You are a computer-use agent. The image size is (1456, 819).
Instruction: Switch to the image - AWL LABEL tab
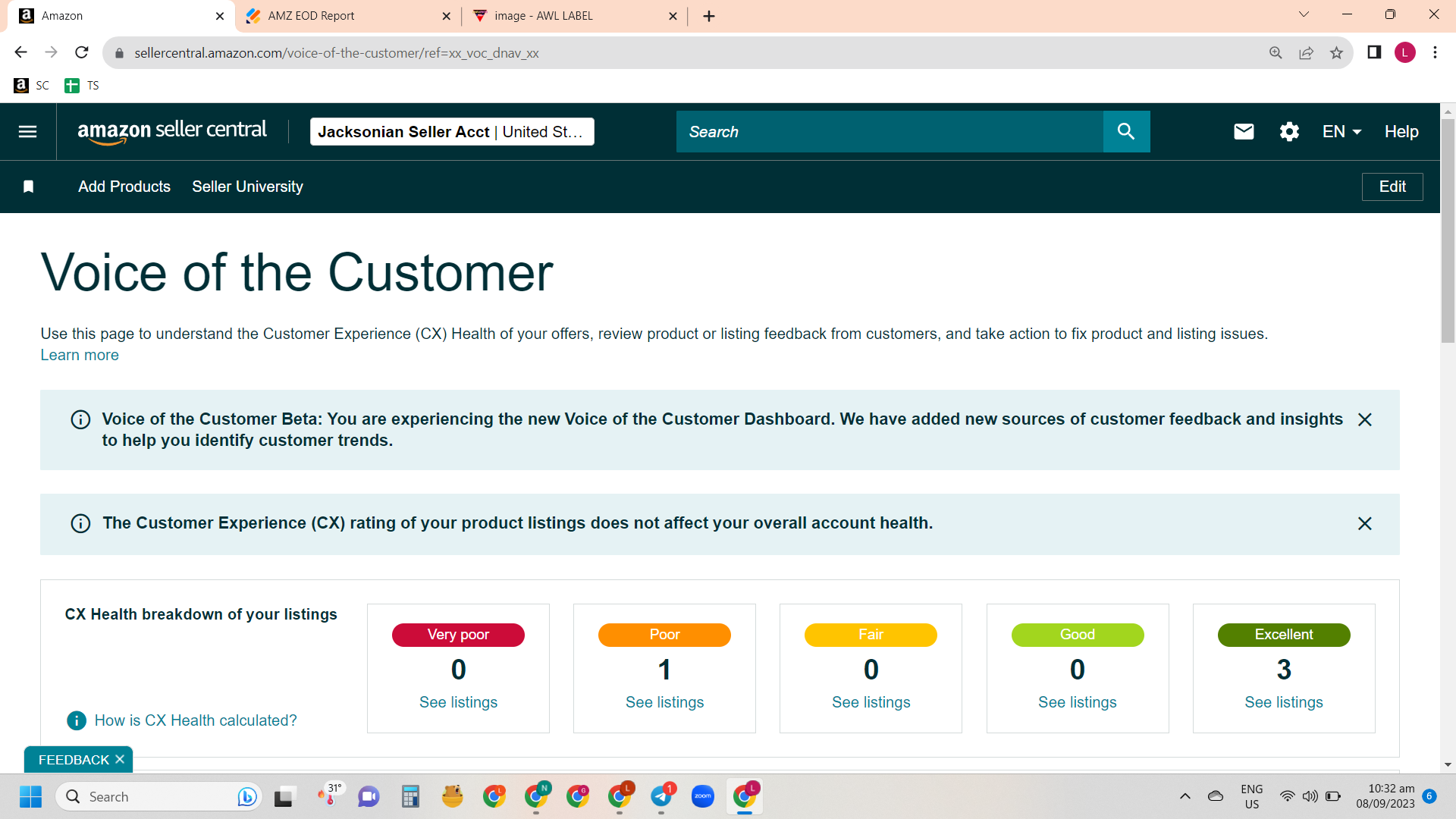[575, 16]
